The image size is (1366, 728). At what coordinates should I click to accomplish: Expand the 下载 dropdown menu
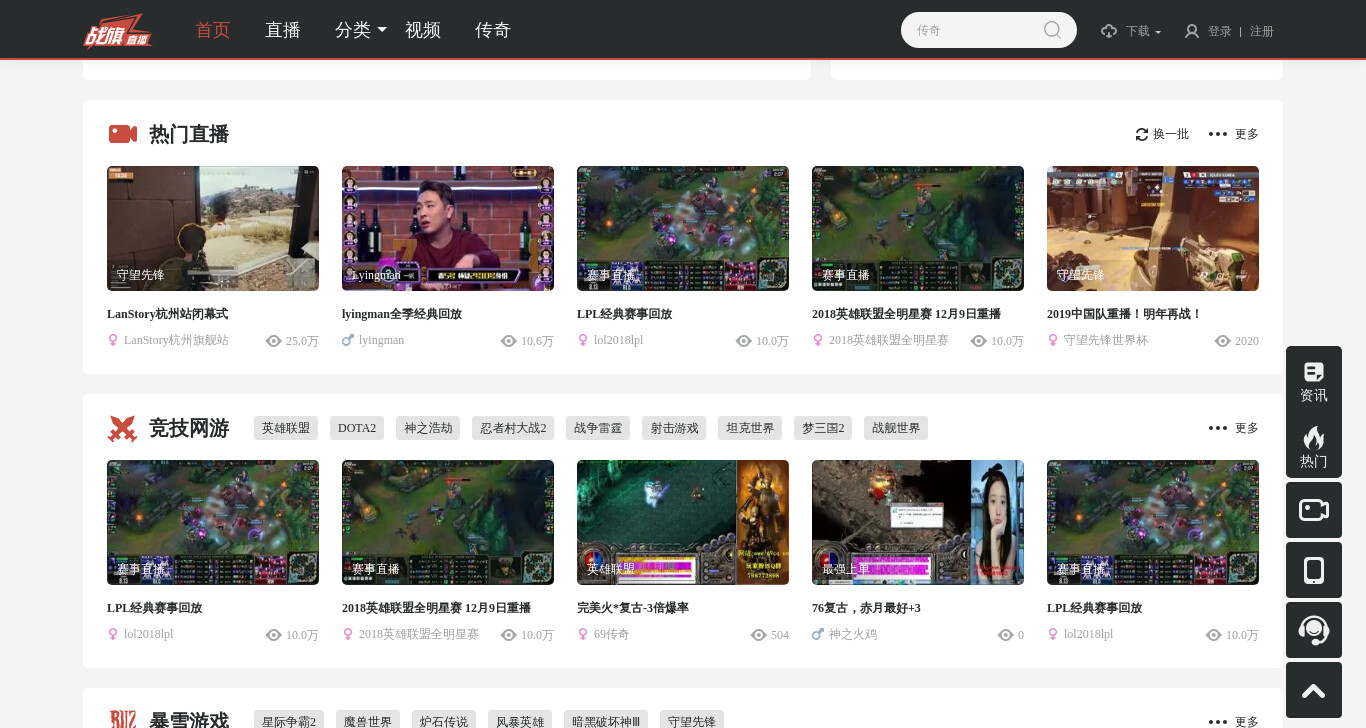click(x=1144, y=31)
